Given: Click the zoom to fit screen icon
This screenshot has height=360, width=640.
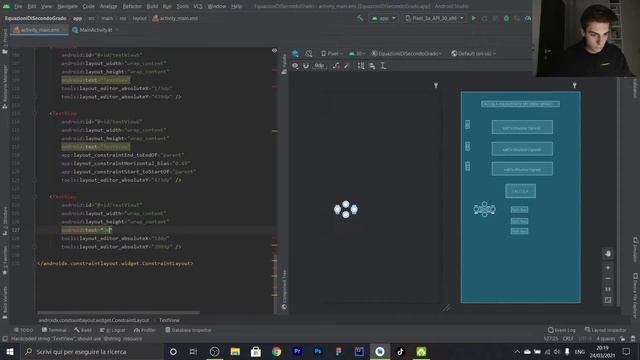Looking at the screenshot, I should (608, 300).
